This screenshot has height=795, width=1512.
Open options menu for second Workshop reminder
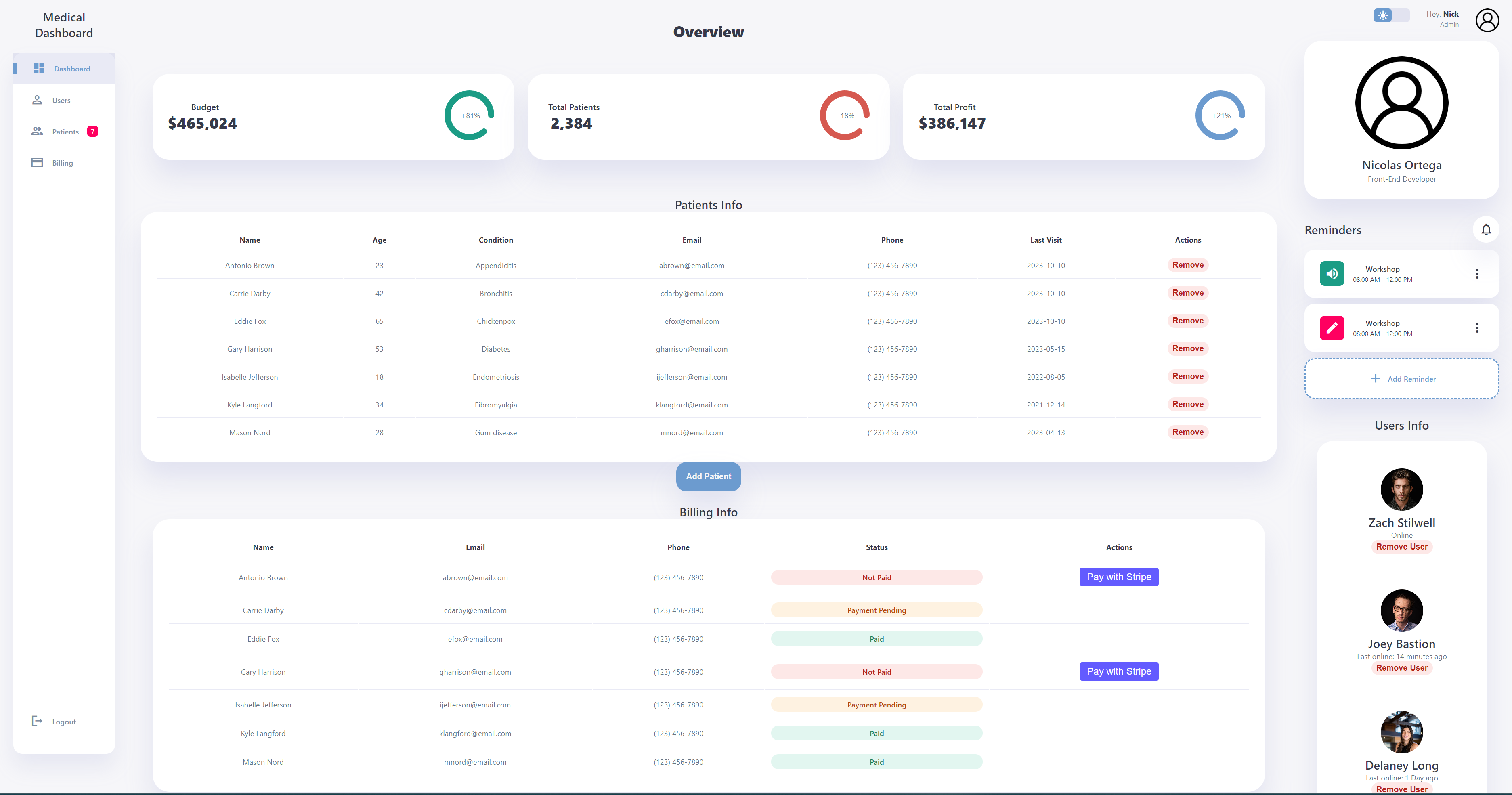(1477, 327)
